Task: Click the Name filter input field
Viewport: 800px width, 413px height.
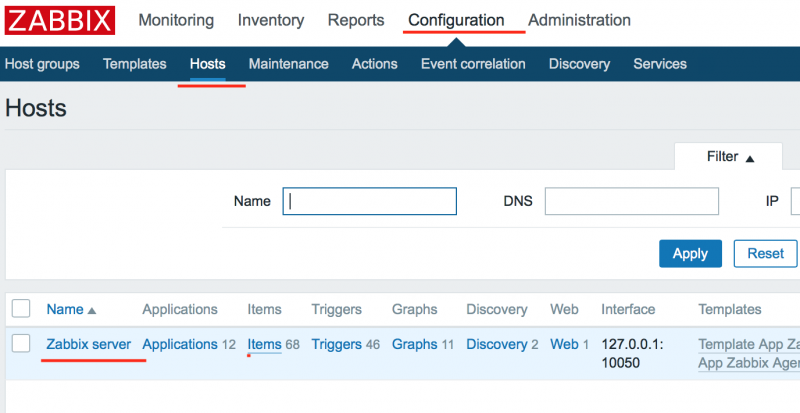Action: tap(370, 201)
